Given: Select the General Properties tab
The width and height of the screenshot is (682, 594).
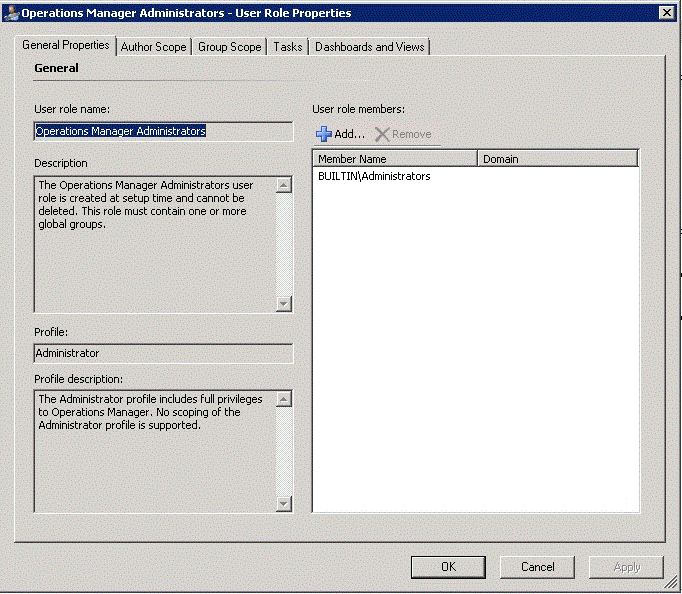Looking at the screenshot, I should [66, 45].
